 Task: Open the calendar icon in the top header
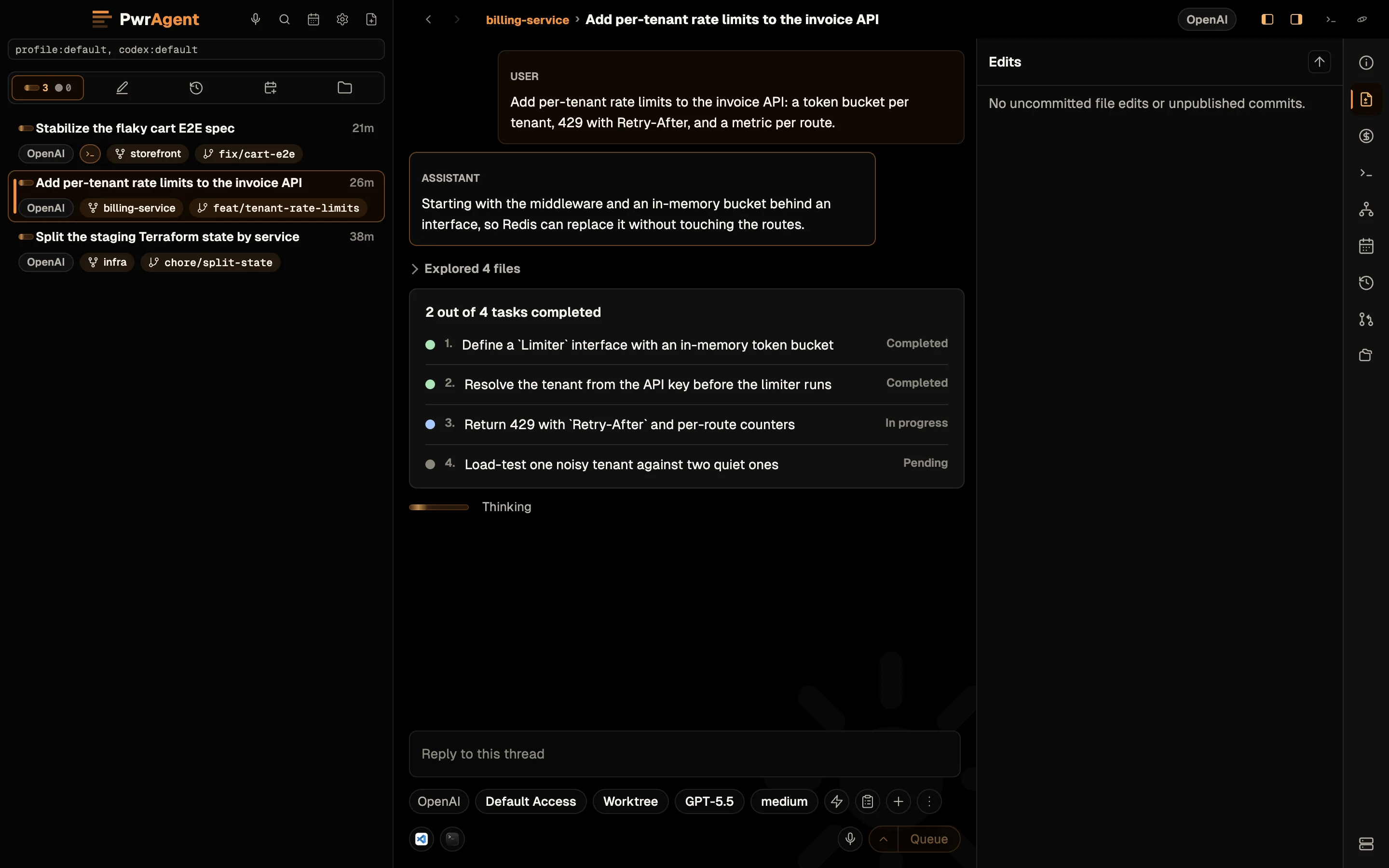[313, 19]
